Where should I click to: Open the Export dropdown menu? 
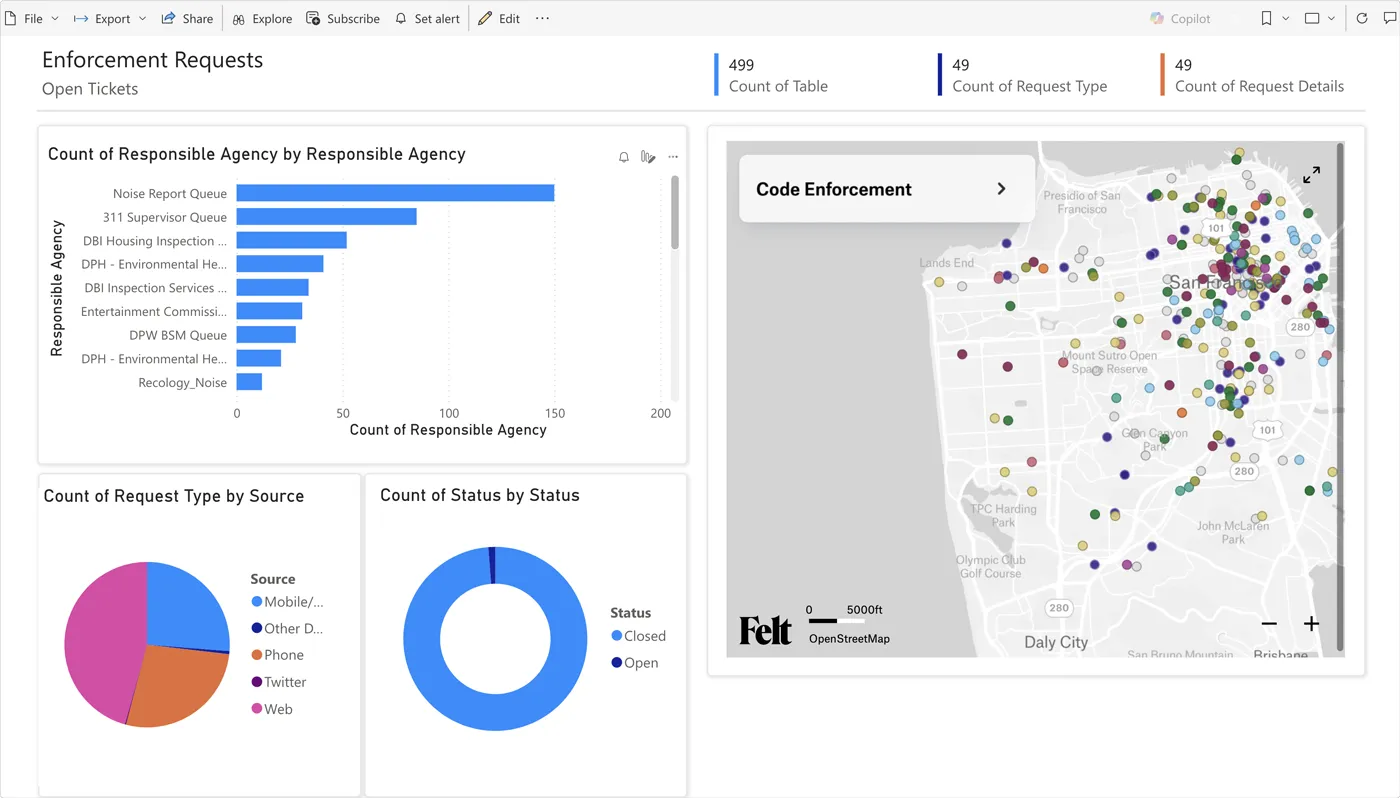click(x=109, y=19)
